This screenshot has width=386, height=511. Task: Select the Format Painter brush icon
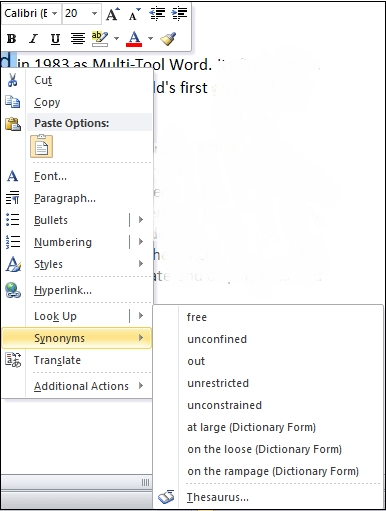pyautogui.click(x=168, y=39)
